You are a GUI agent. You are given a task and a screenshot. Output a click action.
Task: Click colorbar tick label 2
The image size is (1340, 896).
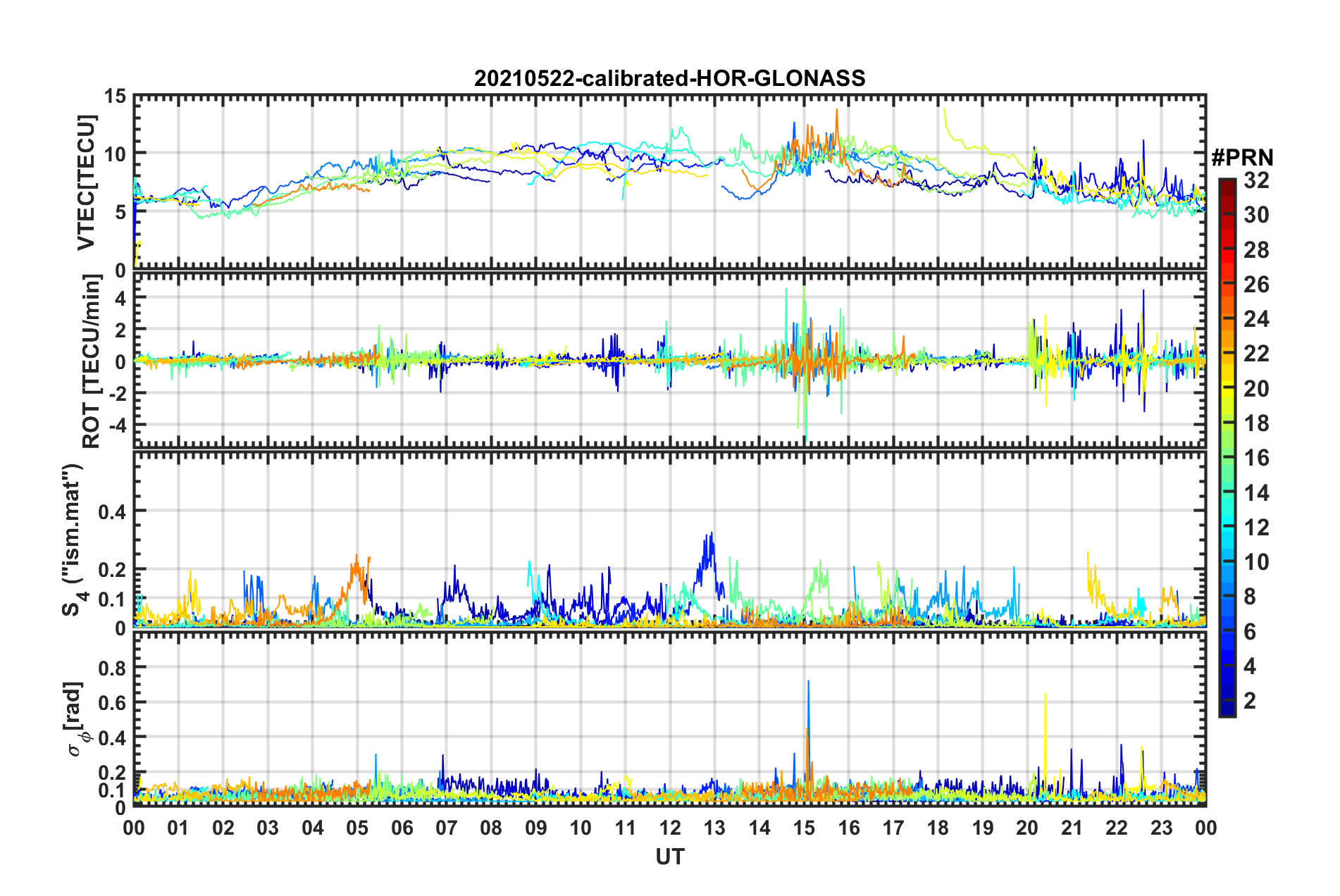[x=1250, y=701]
